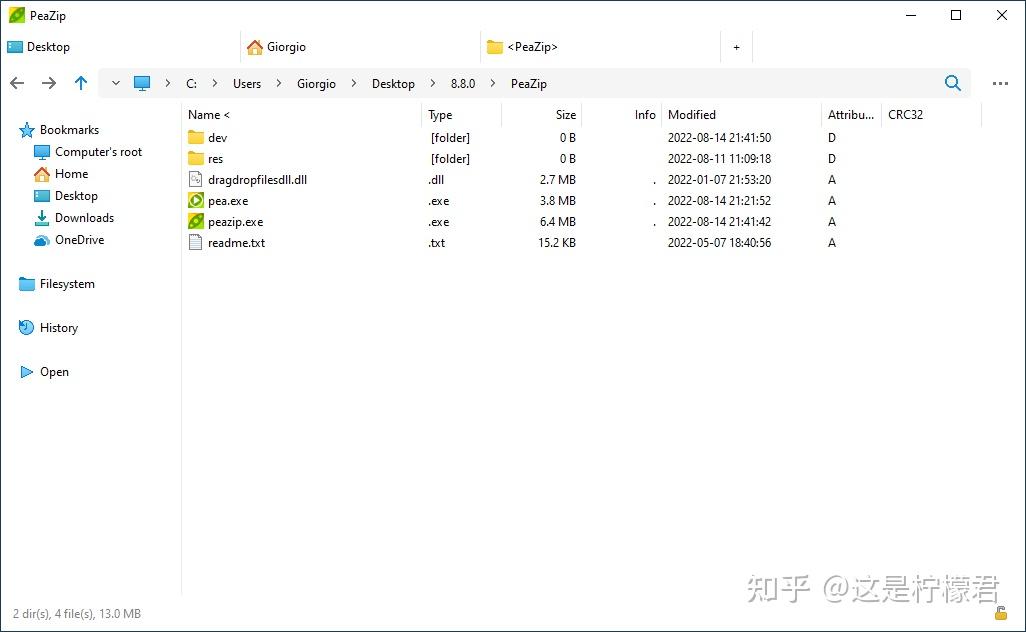This screenshot has height=632, width=1026.
Task: Sort by the Attributes column header
Action: click(851, 114)
